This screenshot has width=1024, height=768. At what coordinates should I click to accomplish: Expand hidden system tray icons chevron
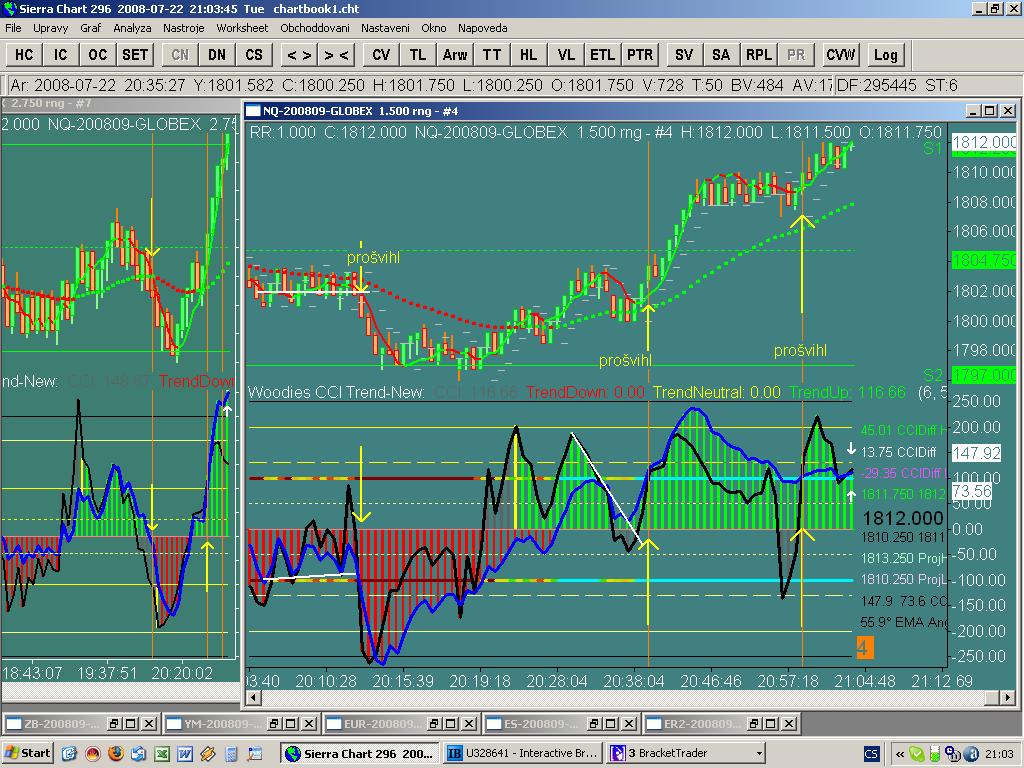click(900, 753)
